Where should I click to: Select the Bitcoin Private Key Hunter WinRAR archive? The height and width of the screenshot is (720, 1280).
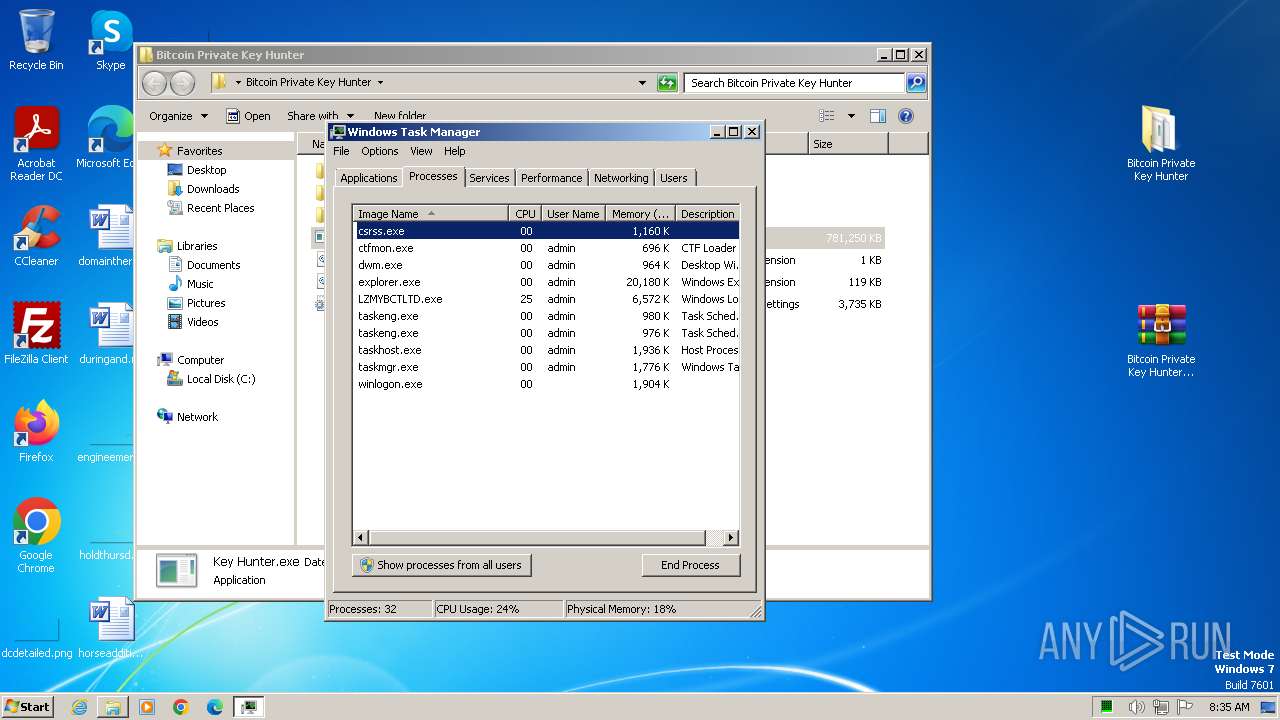[x=1161, y=340]
